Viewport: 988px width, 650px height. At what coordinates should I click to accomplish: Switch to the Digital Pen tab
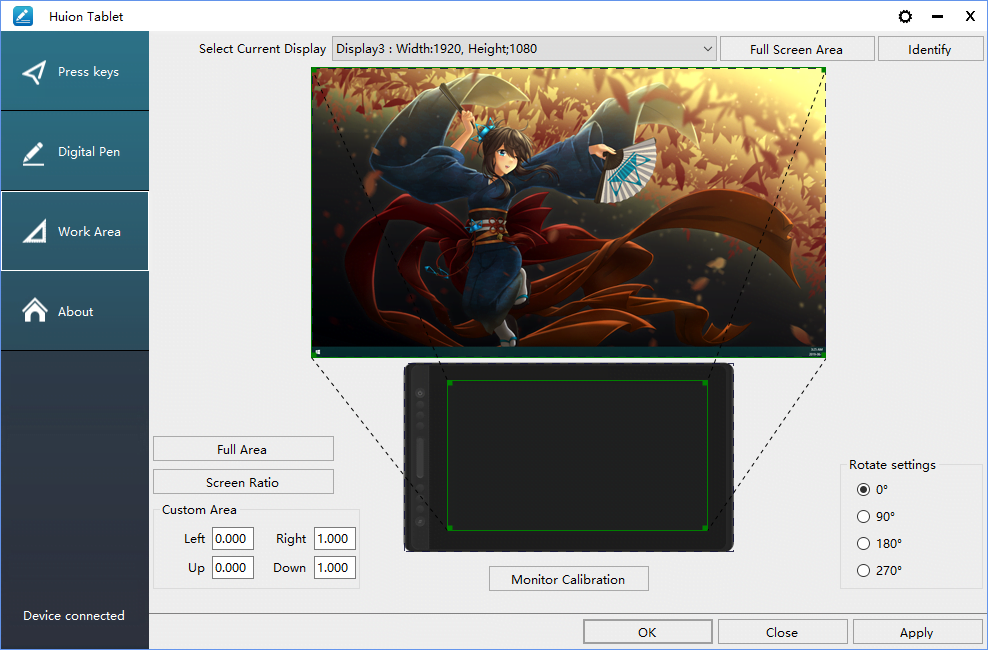[75, 151]
